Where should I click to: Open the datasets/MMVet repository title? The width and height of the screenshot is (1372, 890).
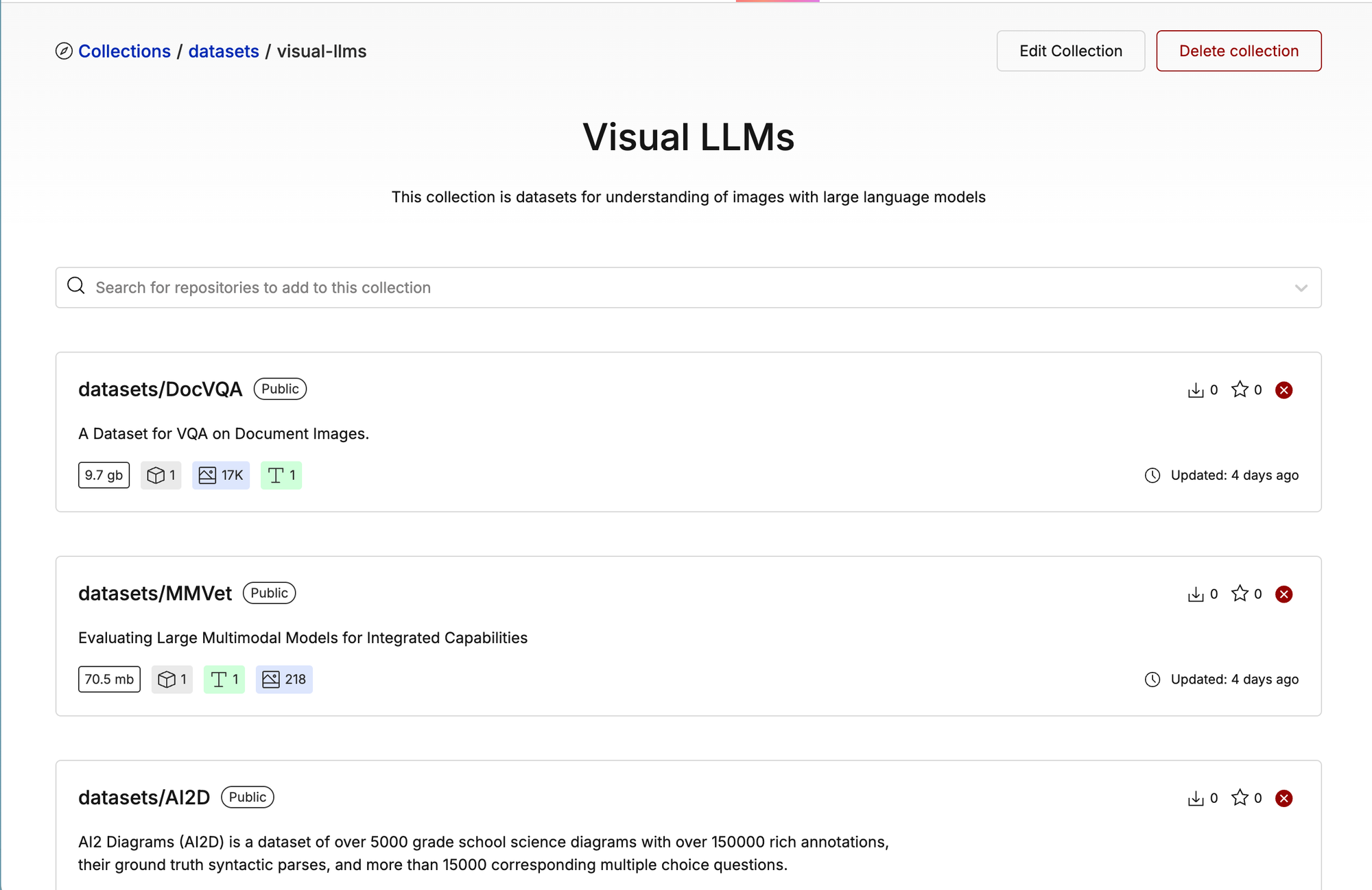point(155,594)
